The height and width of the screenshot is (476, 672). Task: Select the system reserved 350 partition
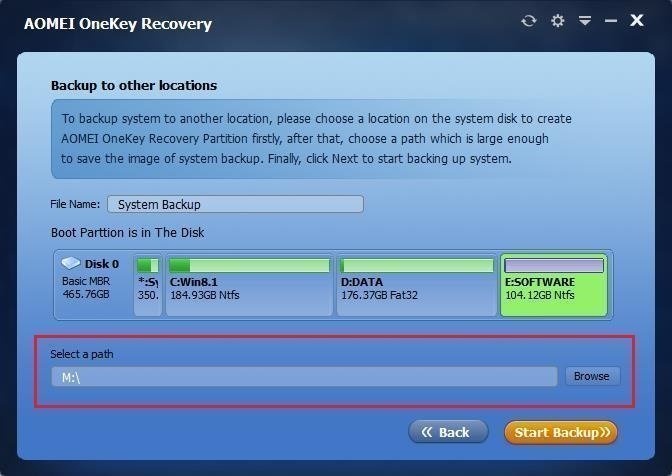click(x=148, y=285)
